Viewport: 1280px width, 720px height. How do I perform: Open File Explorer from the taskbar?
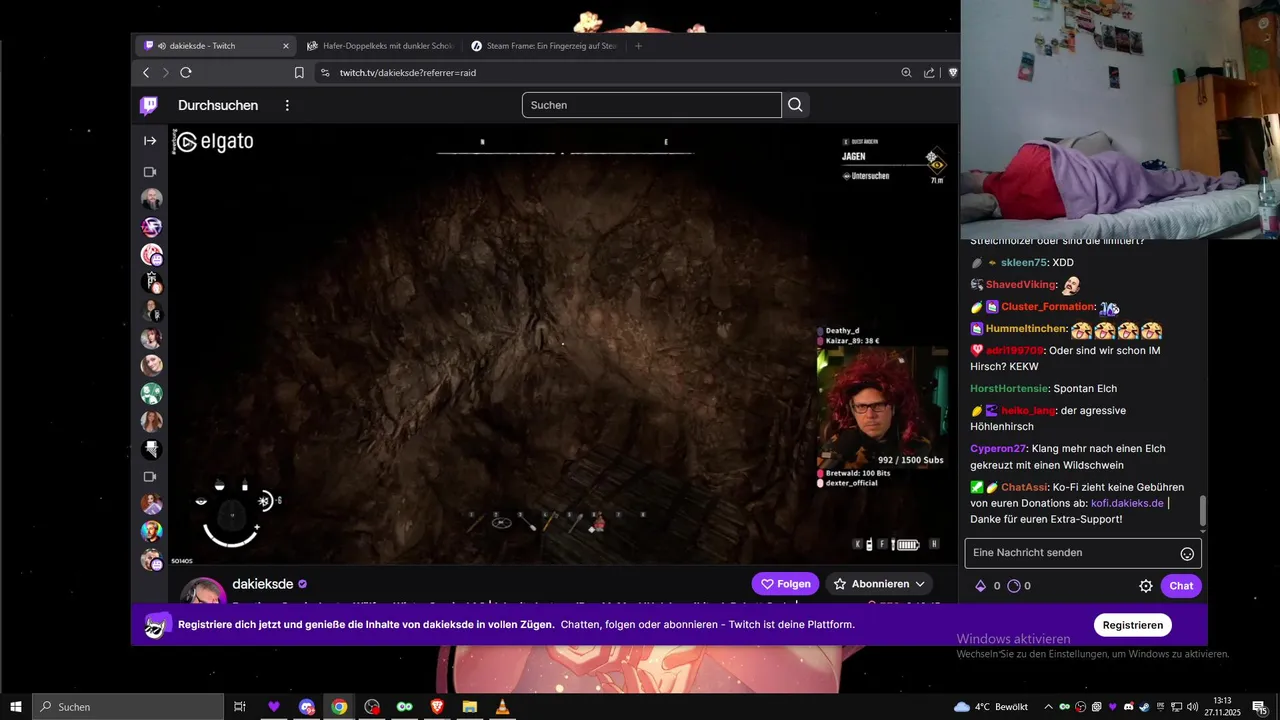[x=469, y=707]
